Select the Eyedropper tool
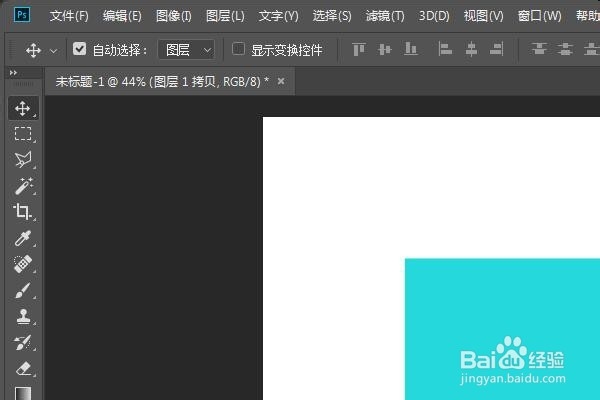Image resolution: width=600 pixels, height=400 pixels. tap(23, 238)
